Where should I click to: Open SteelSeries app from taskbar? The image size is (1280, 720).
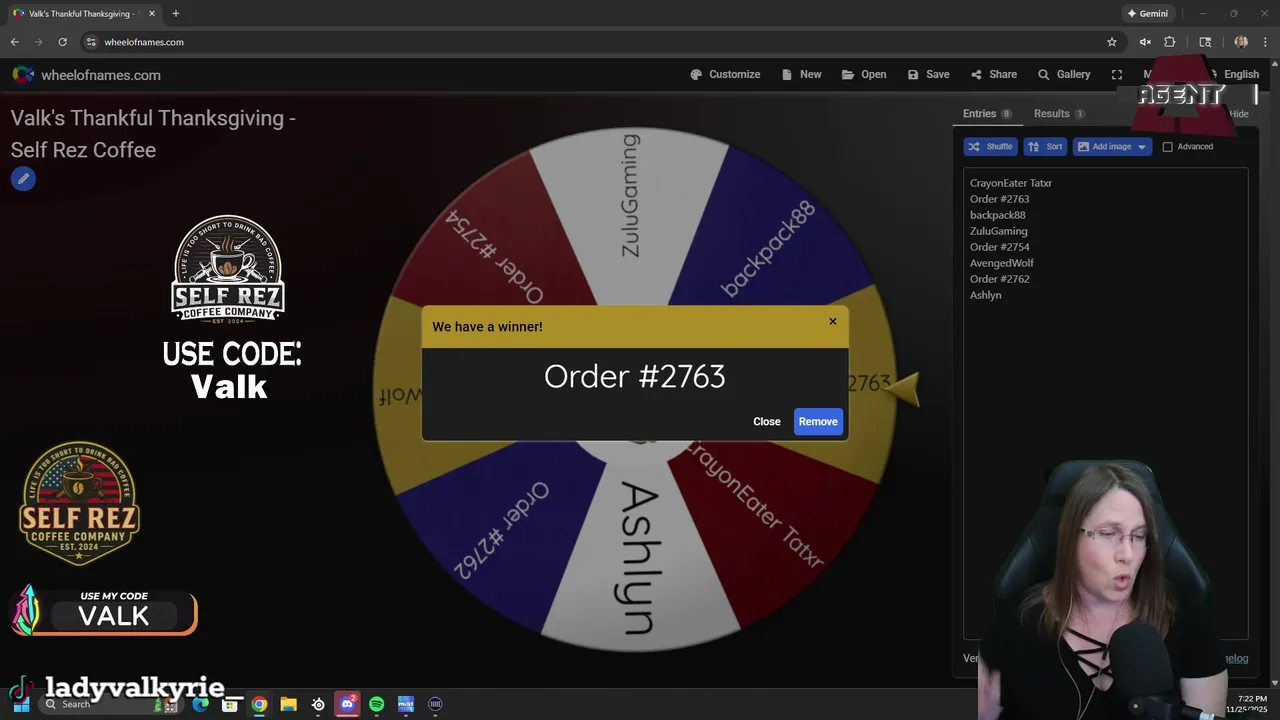pyautogui.click(x=318, y=704)
